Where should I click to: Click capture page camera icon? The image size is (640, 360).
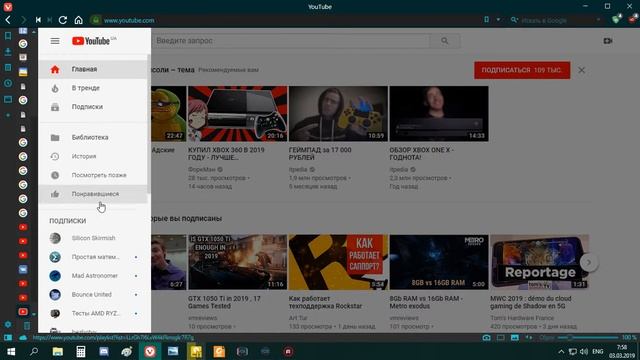487,338
